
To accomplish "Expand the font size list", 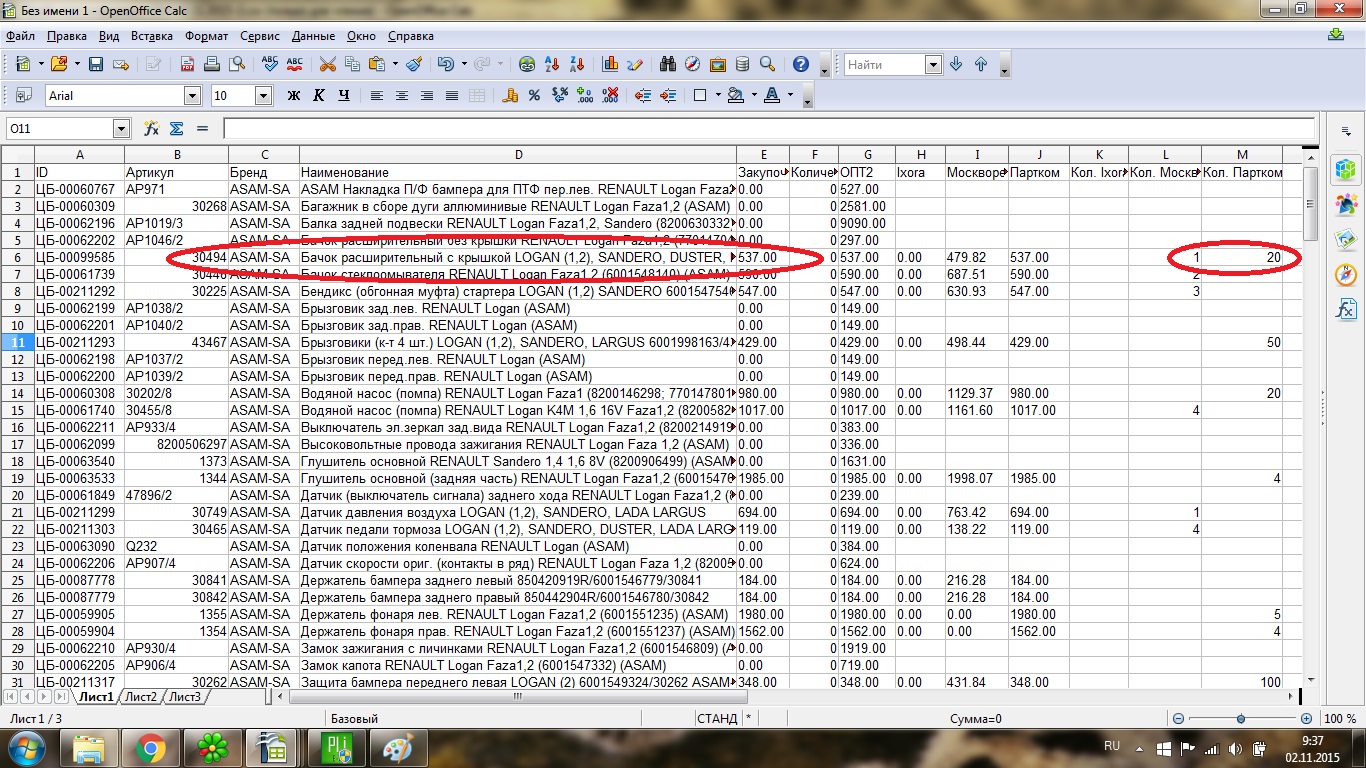I will [264, 96].
